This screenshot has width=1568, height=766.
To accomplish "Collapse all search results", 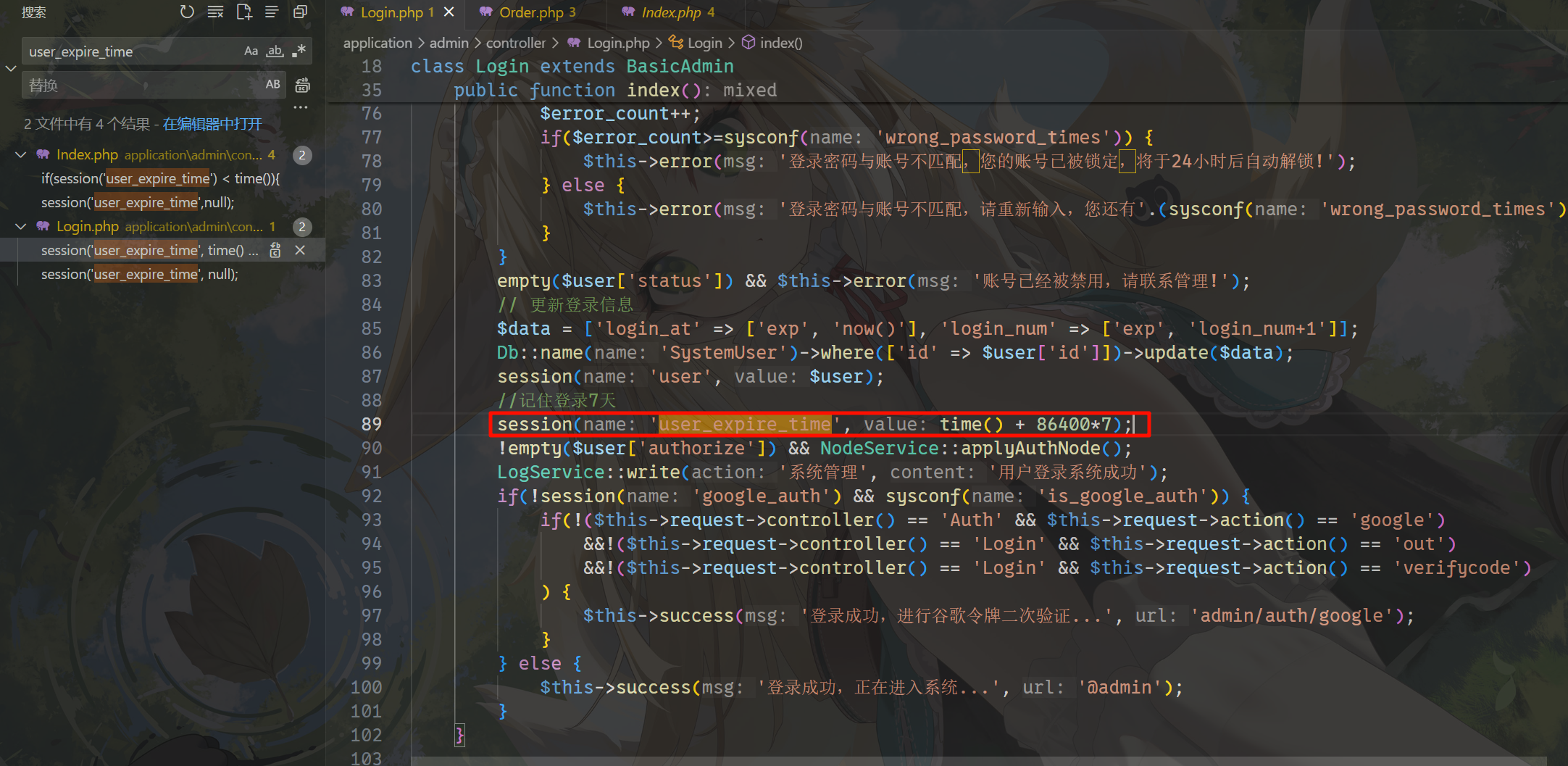I will (300, 12).
